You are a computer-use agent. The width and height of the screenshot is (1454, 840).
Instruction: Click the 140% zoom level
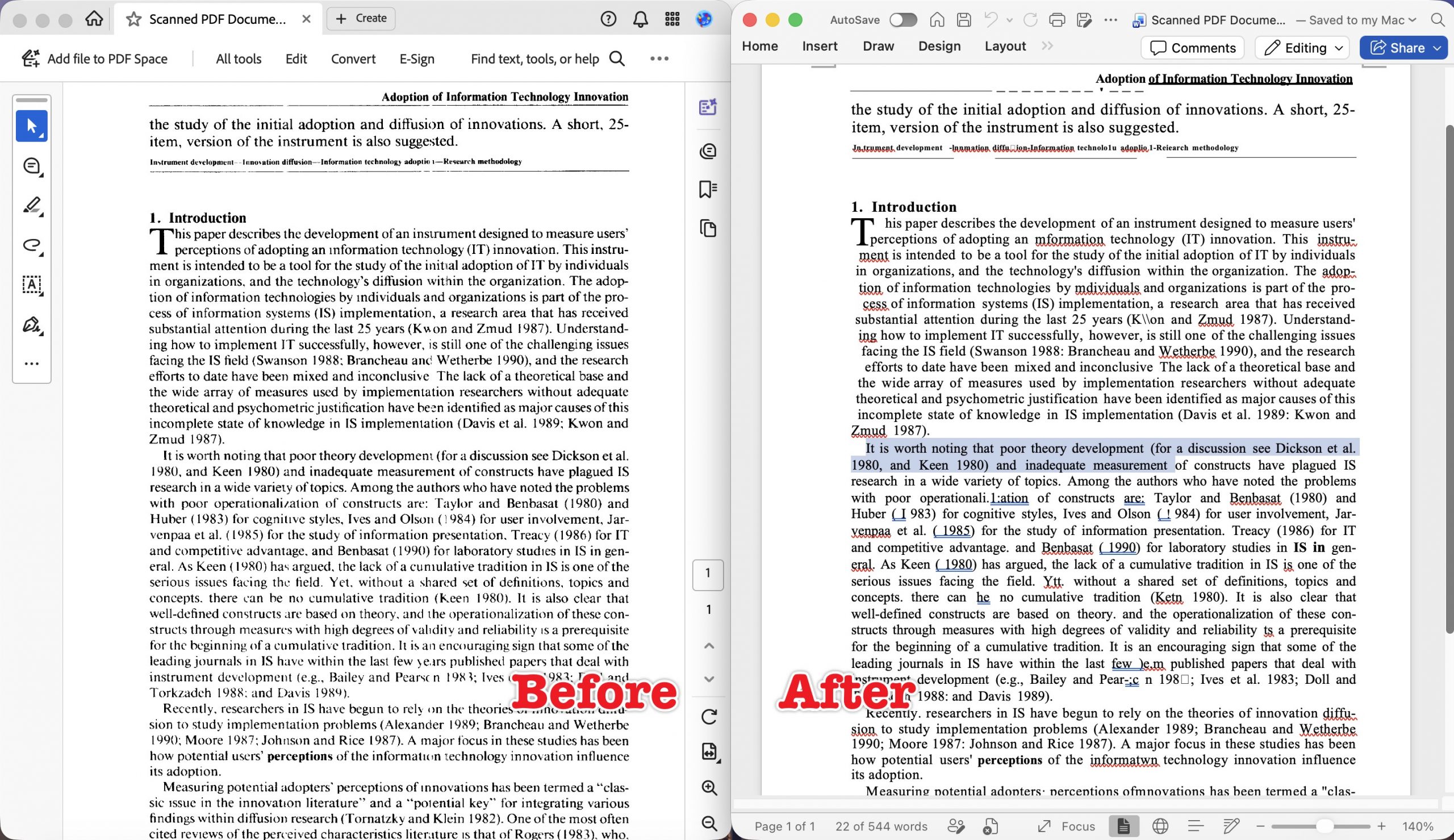[1418, 826]
